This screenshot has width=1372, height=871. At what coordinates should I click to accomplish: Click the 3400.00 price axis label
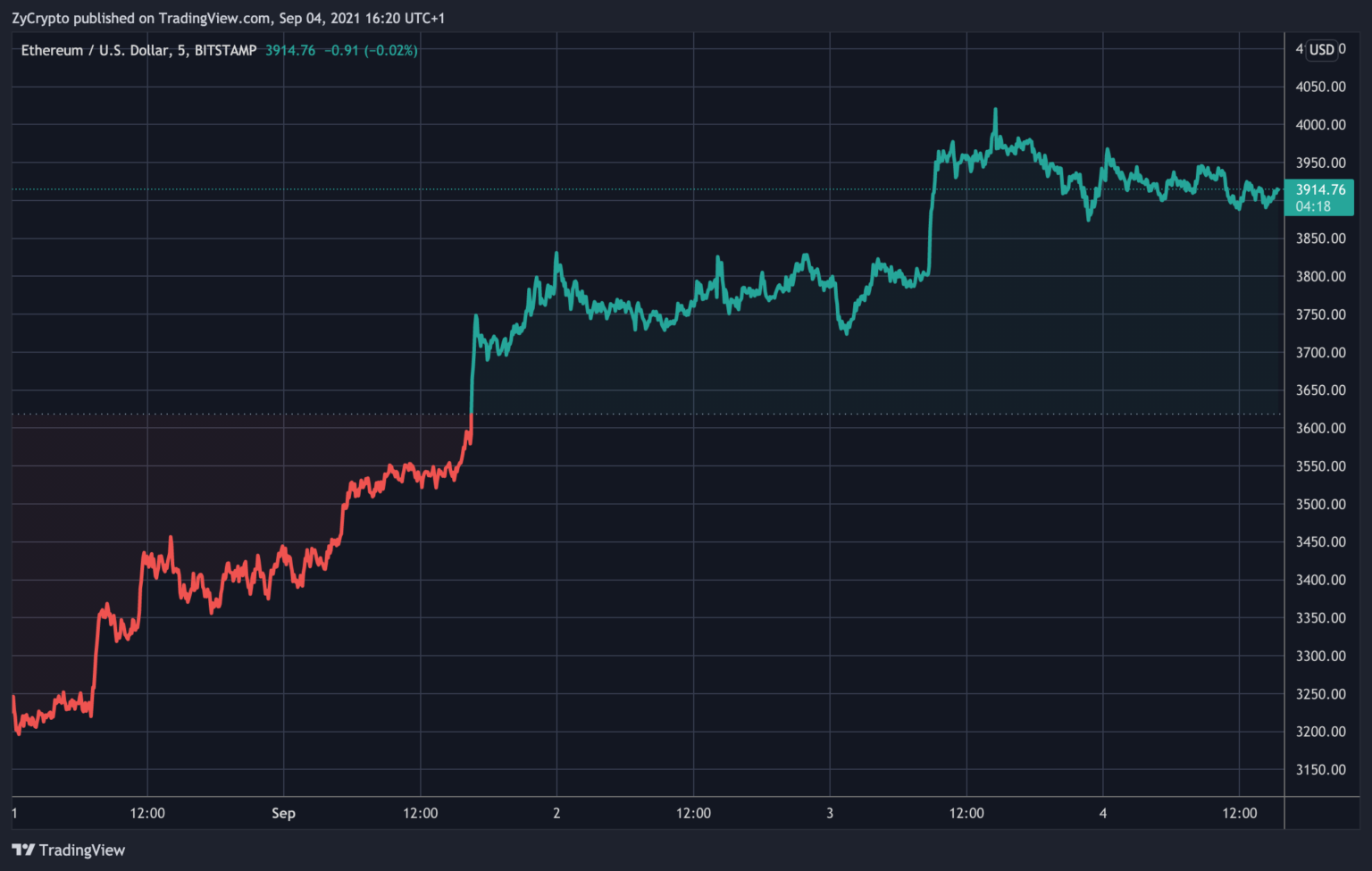click(x=1320, y=580)
